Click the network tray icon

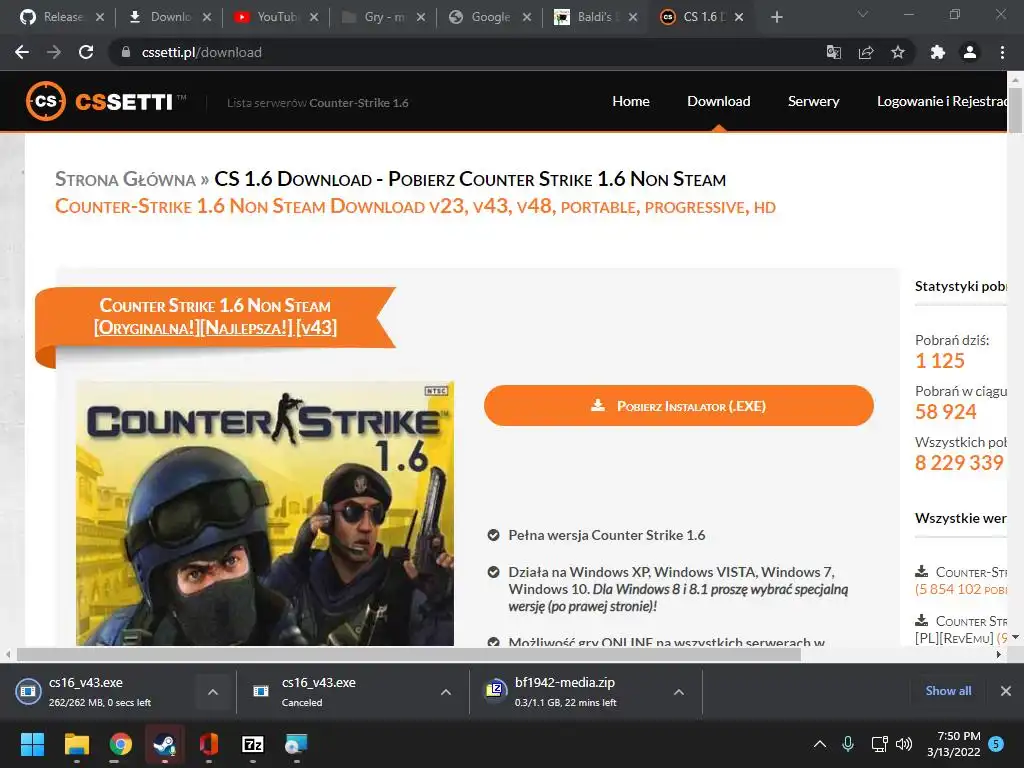tap(879, 744)
